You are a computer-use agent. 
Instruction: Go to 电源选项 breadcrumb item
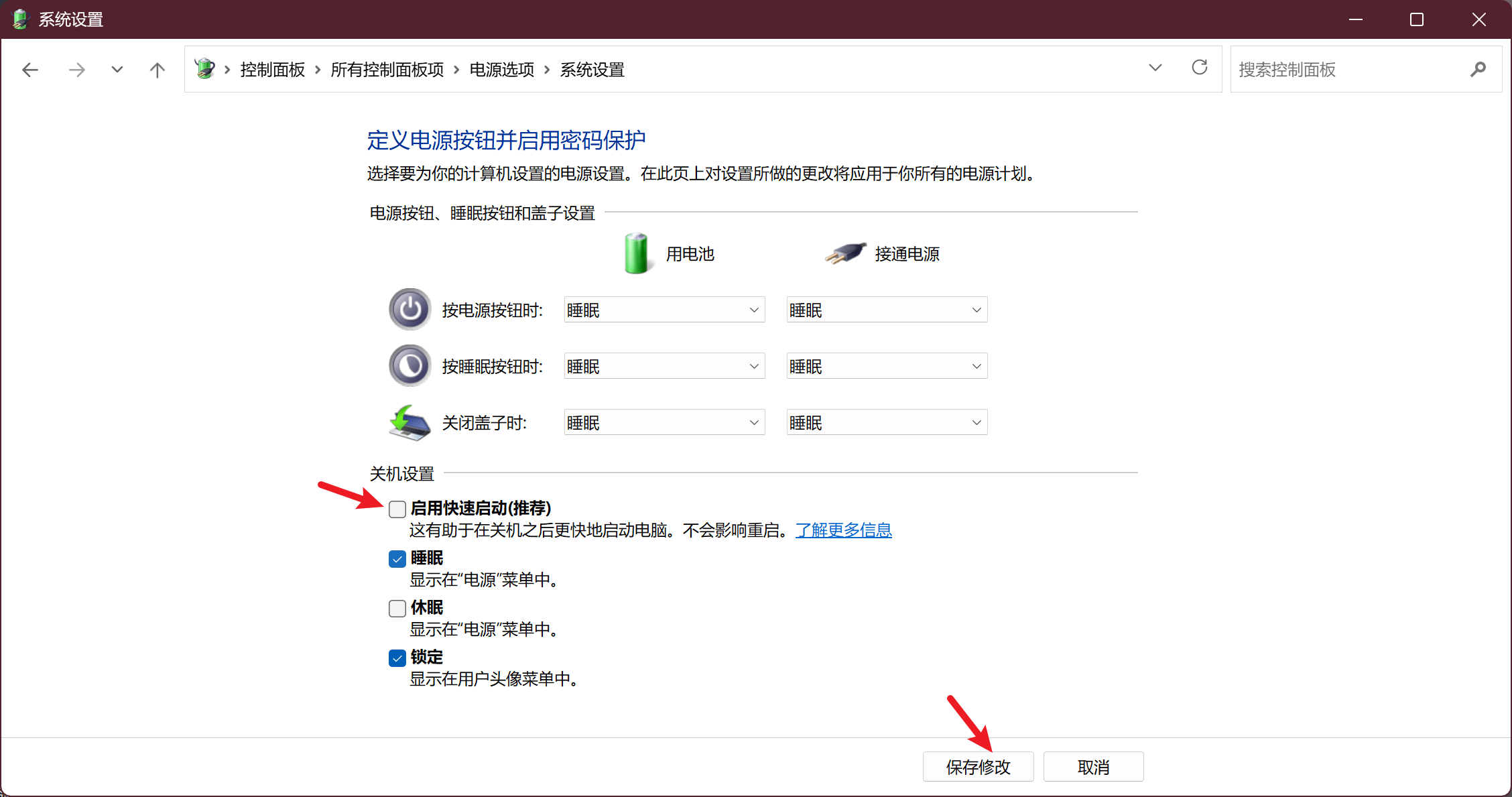click(501, 70)
